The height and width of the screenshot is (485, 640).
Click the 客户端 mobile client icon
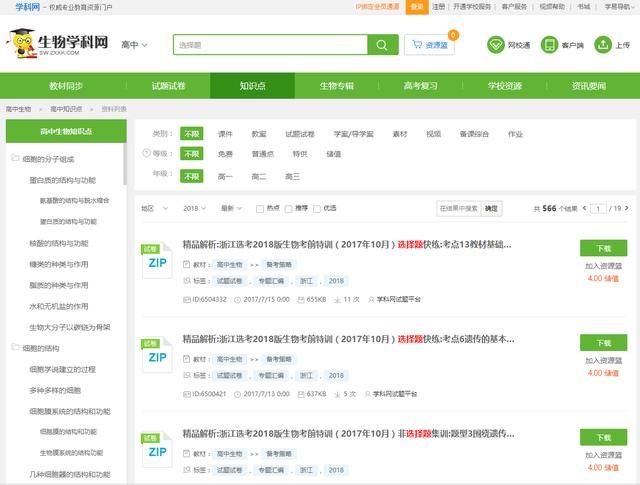click(549, 45)
